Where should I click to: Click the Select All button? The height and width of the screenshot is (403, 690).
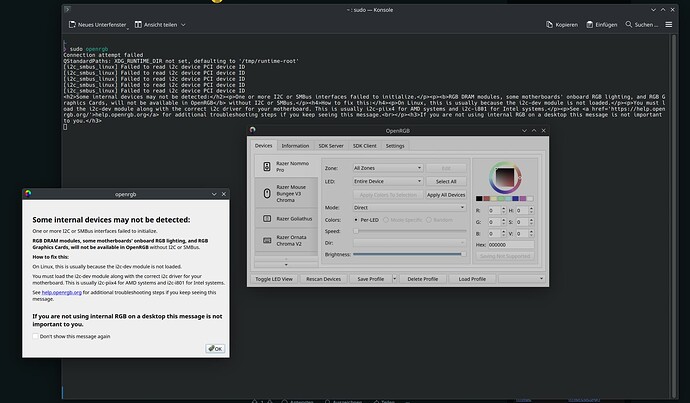pyautogui.click(x=446, y=181)
